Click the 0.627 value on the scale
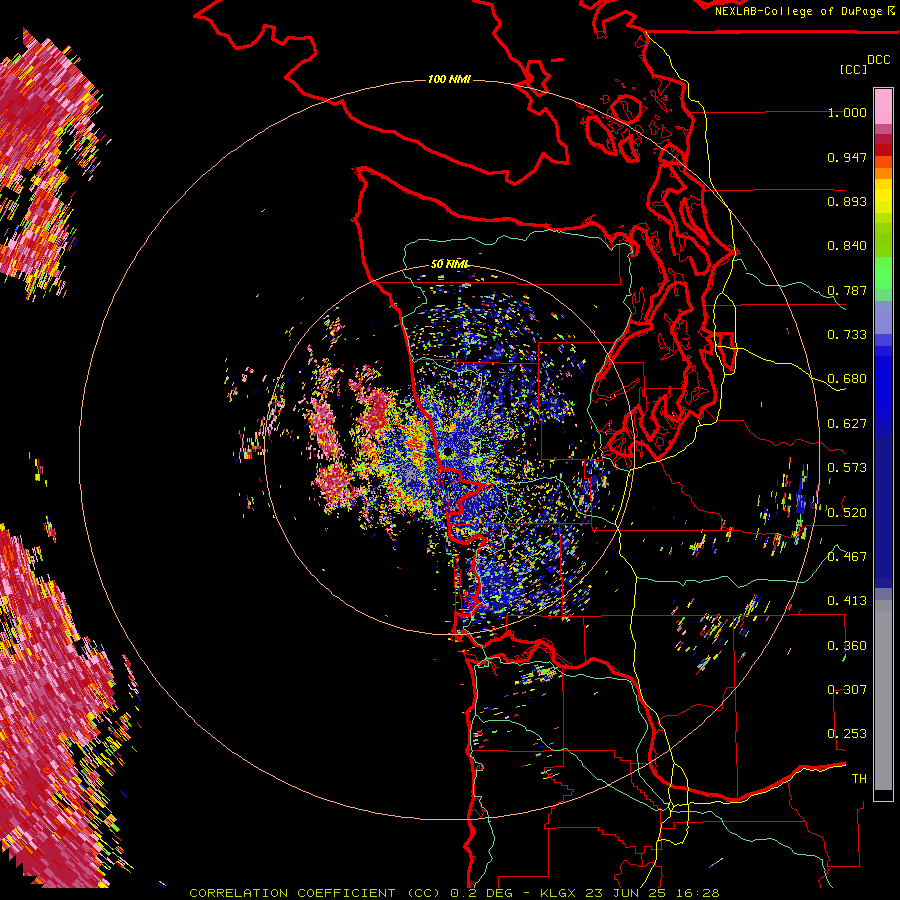 point(847,424)
